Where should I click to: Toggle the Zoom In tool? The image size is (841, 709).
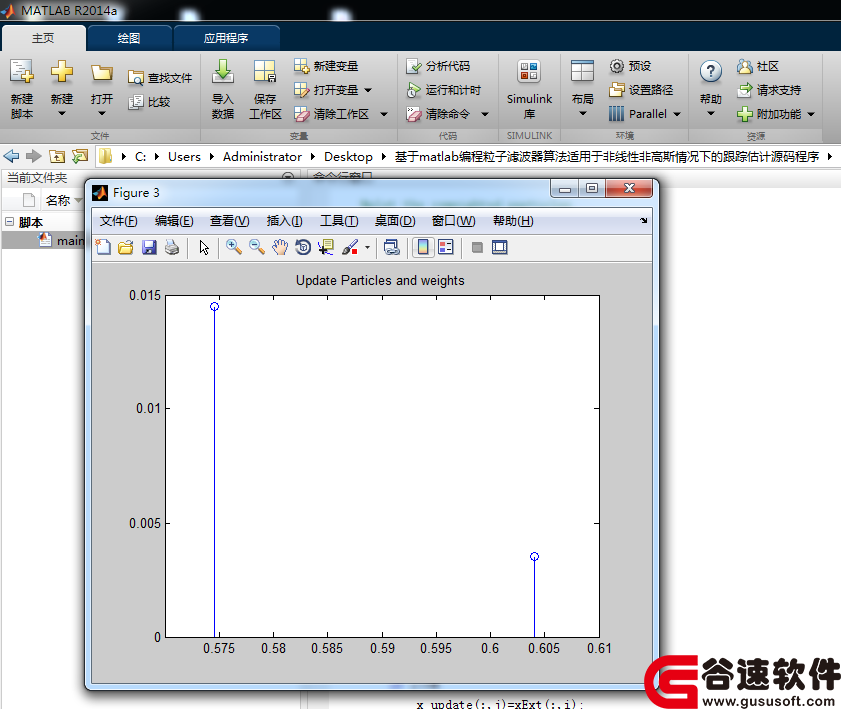click(233, 247)
